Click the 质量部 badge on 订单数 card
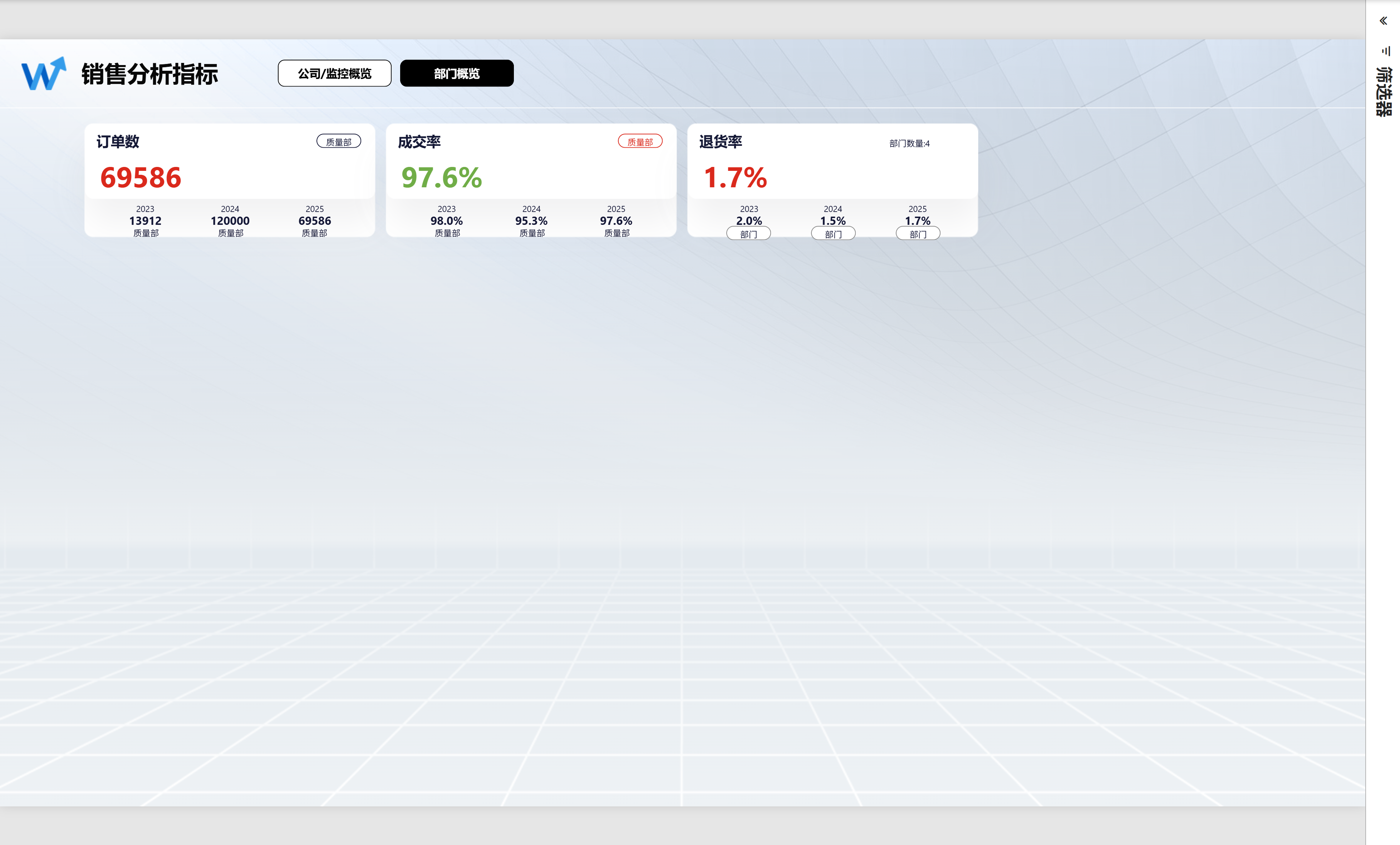This screenshot has width=1400, height=845. tap(339, 142)
